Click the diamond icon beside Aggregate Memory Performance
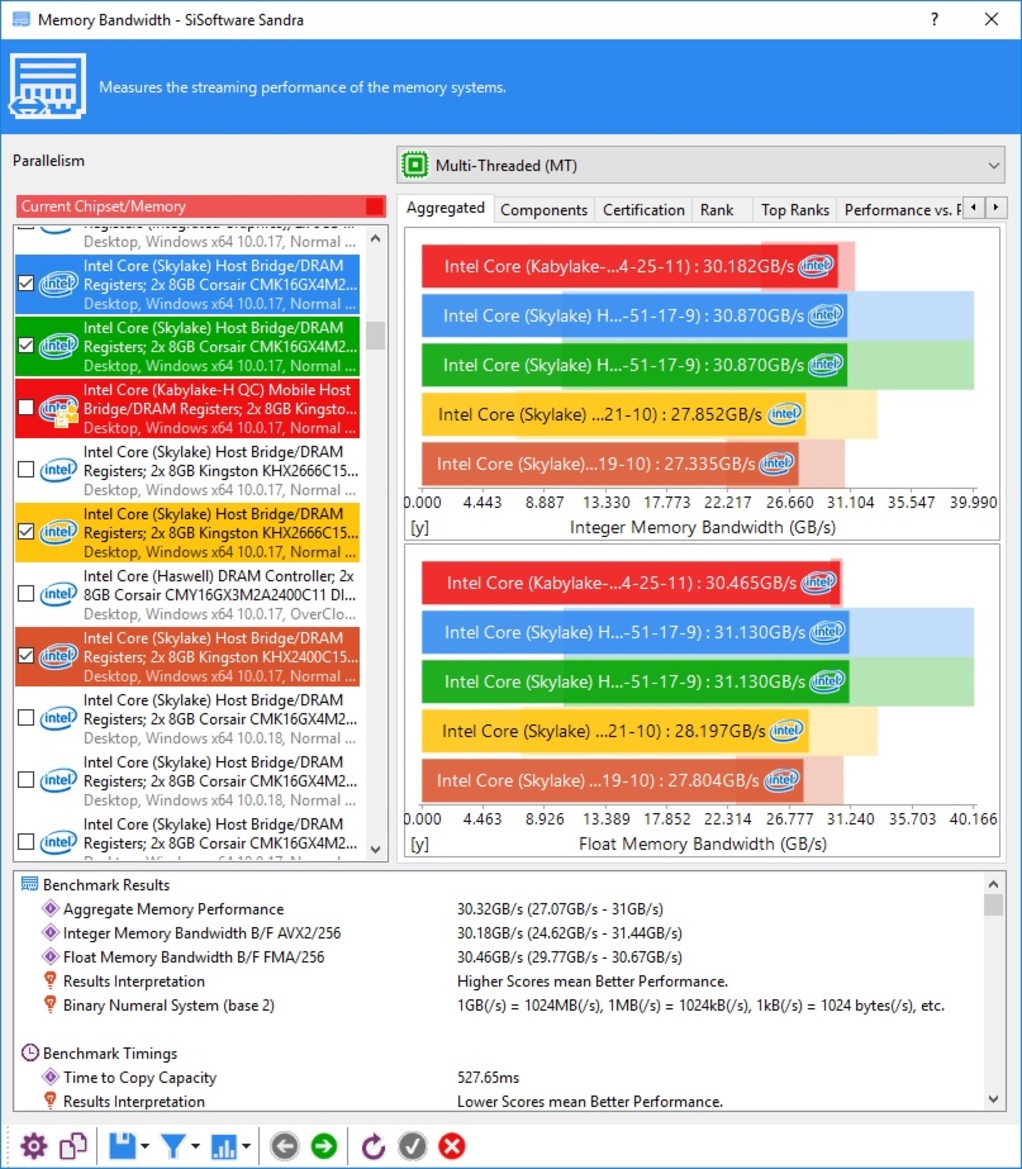This screenshot has width=1022, height=1169. pyautogui.click(x=50, y=908)
